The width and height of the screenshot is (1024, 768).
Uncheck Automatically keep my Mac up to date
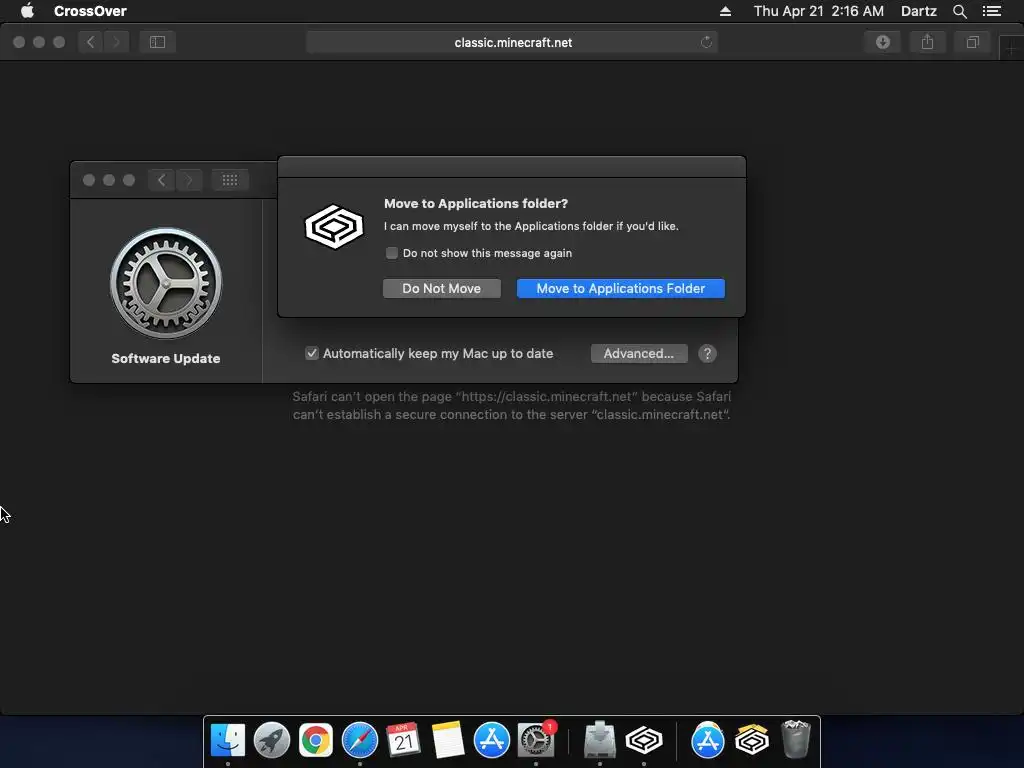pyautogui.click(x=312, y=353)
